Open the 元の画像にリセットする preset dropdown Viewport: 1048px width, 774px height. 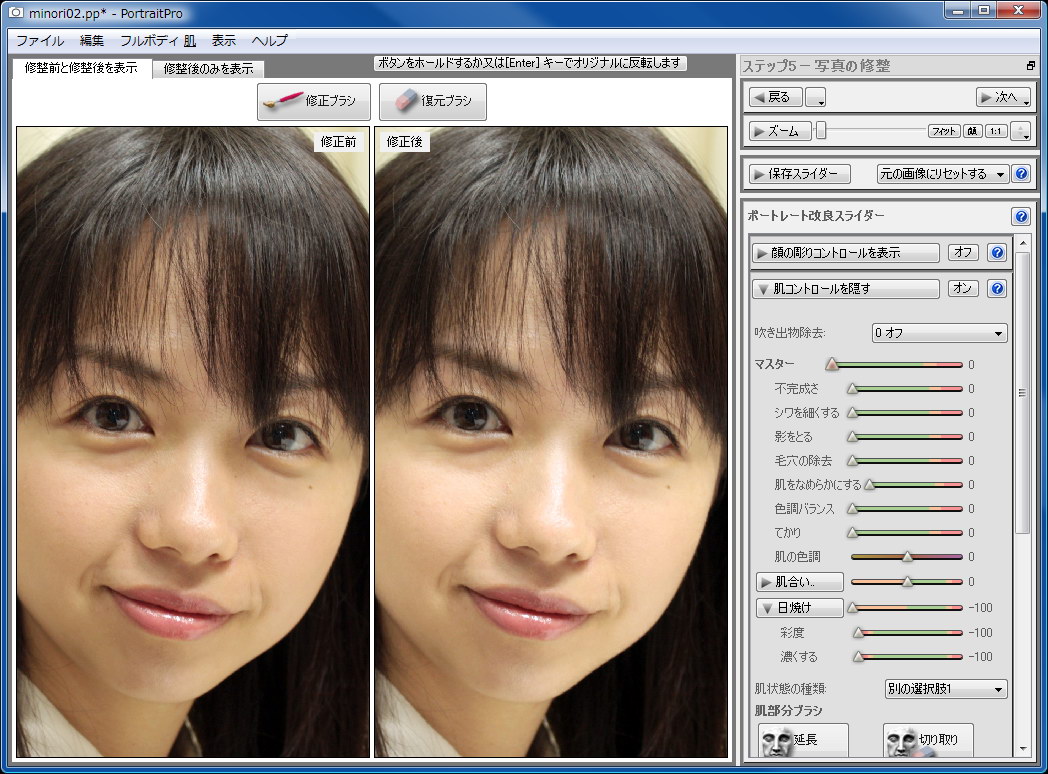(942, 174)
